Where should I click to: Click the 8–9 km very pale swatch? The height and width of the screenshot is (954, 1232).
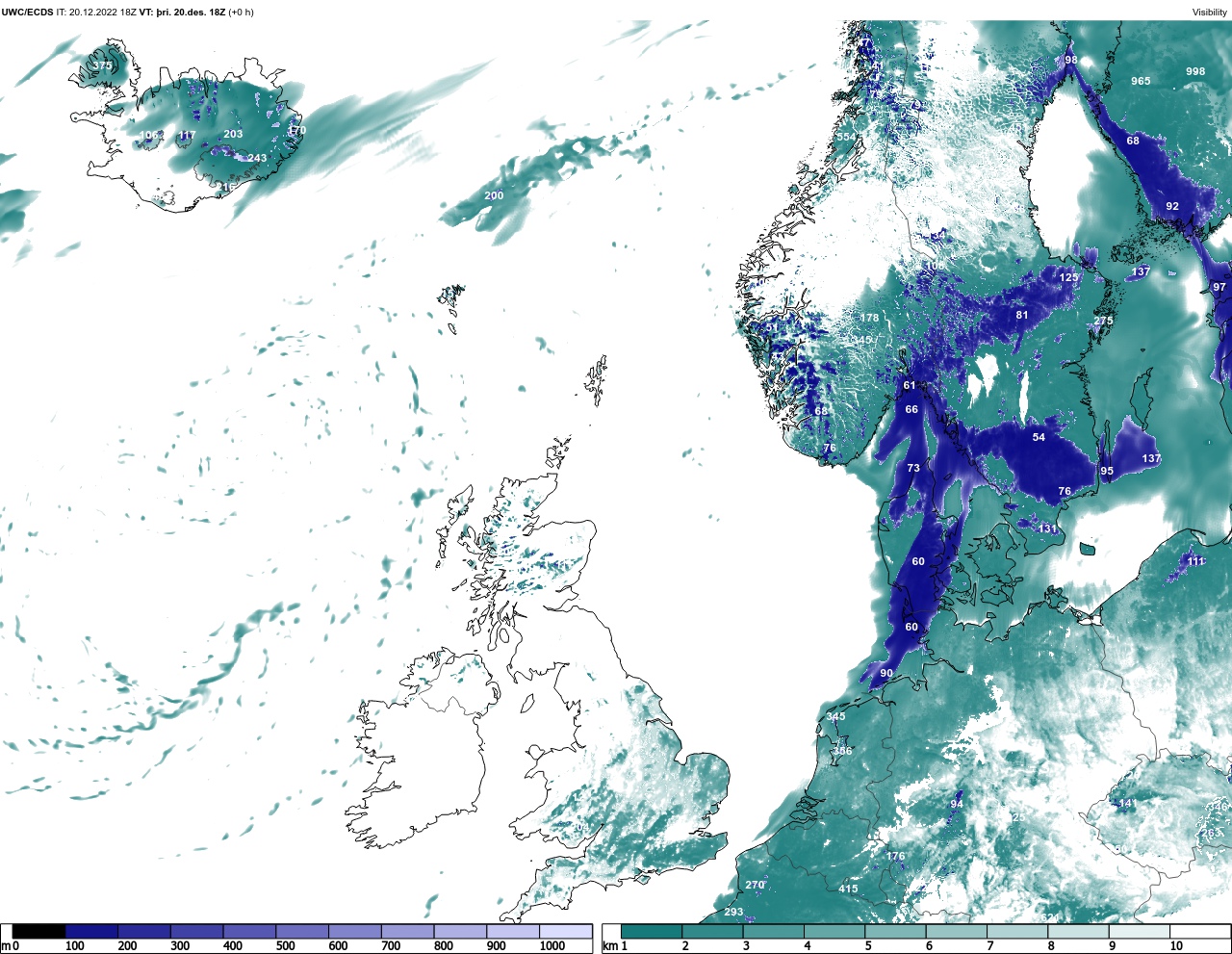coord(1078,931)
